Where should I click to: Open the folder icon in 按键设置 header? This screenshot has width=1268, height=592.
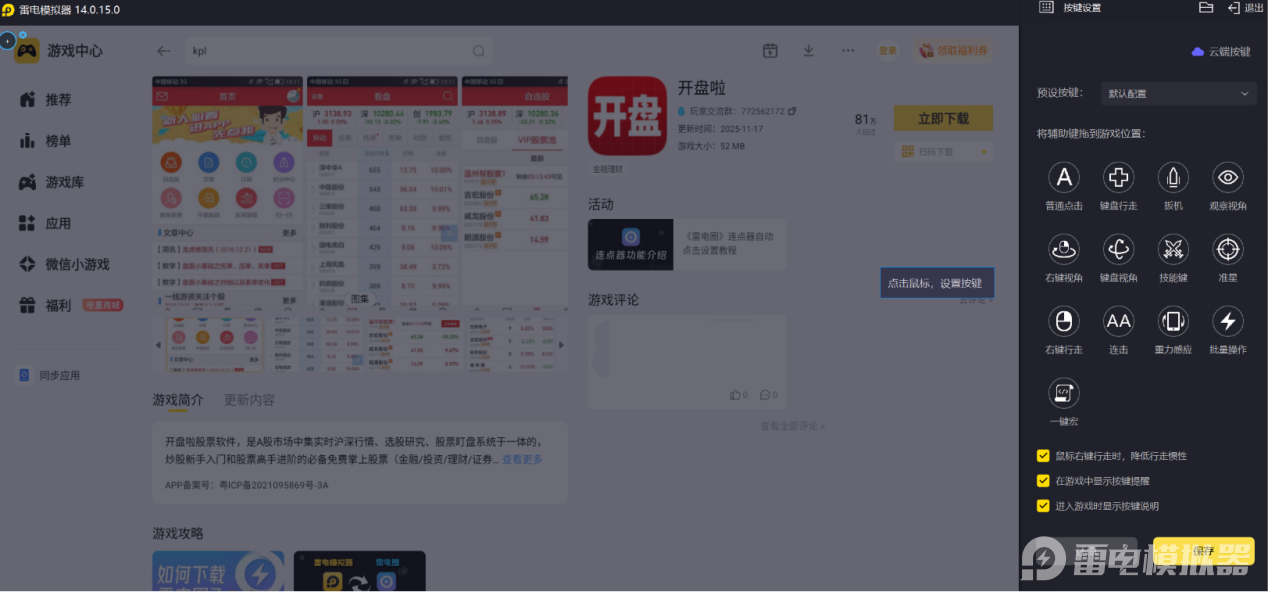coord(1206,7)
